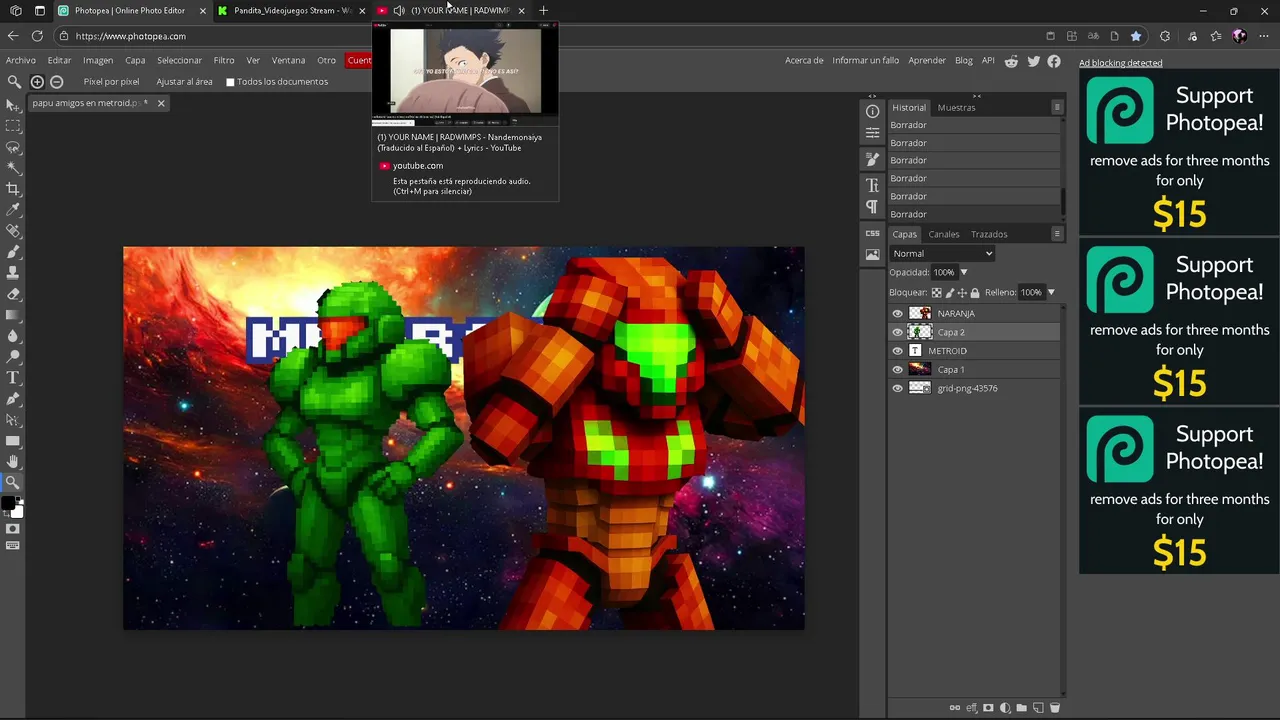
Task: Open the Character panel icon
Action: click(x=872, y=185)
